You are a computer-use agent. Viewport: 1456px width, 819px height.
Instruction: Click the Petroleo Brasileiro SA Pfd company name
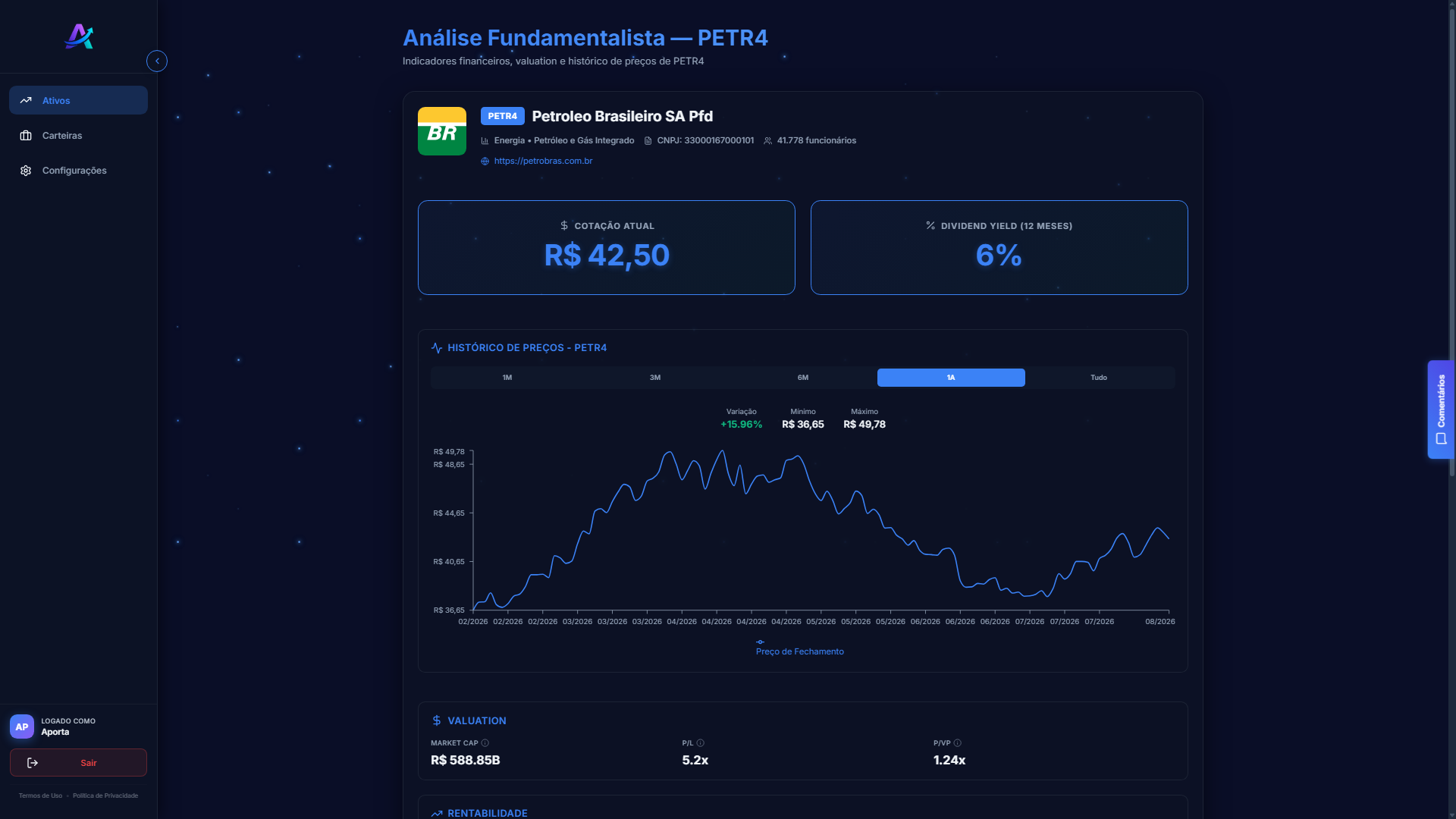point(623,116)
